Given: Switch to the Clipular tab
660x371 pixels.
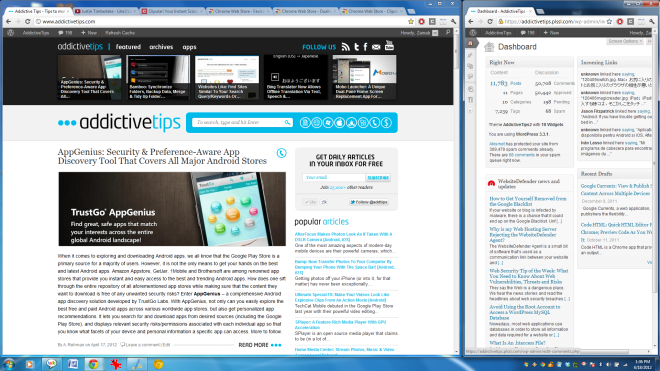Looking at the screenshot, I should coord(172,11).
